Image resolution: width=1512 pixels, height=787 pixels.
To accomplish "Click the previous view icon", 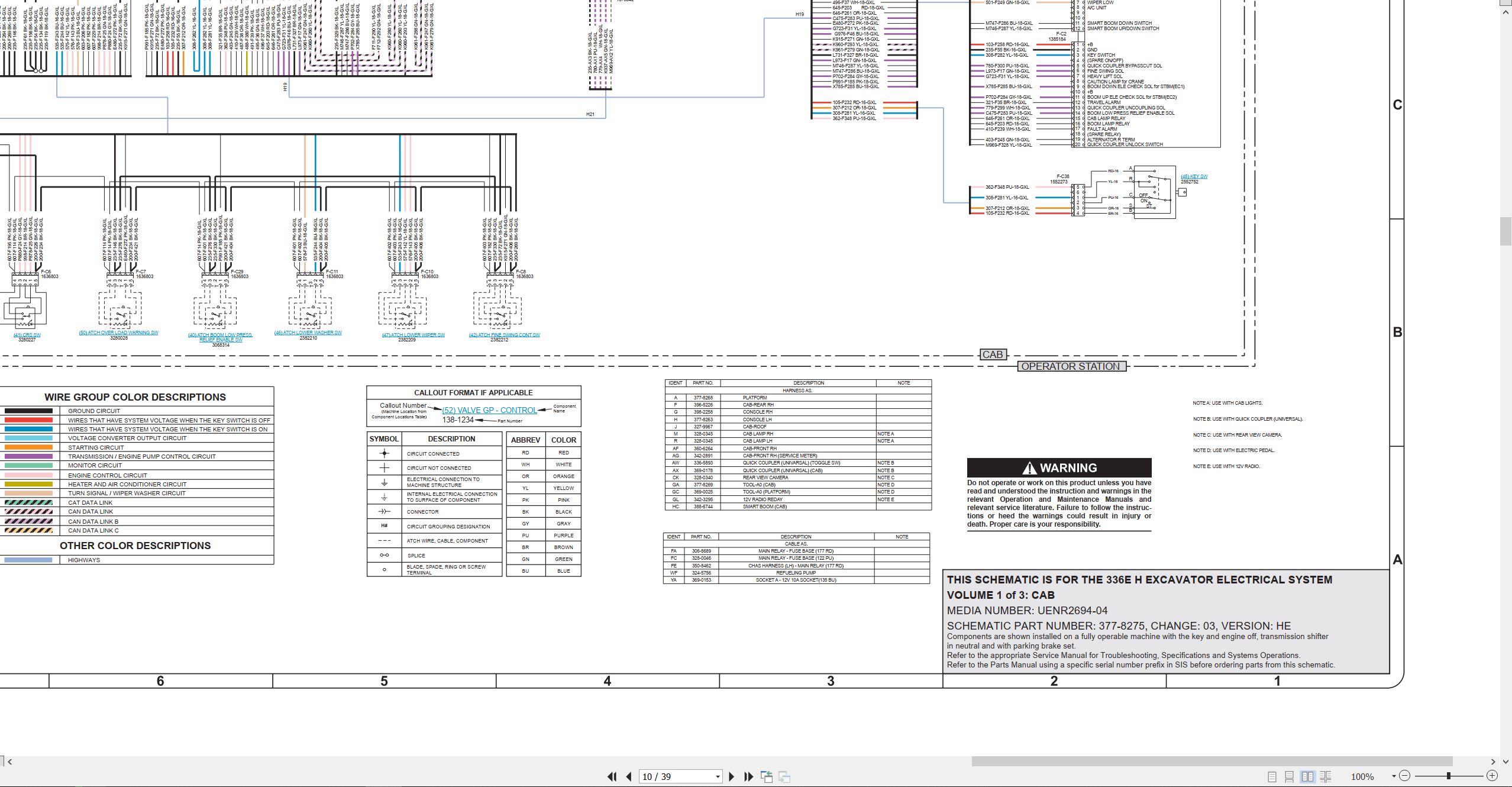I will tap(767, 776).
